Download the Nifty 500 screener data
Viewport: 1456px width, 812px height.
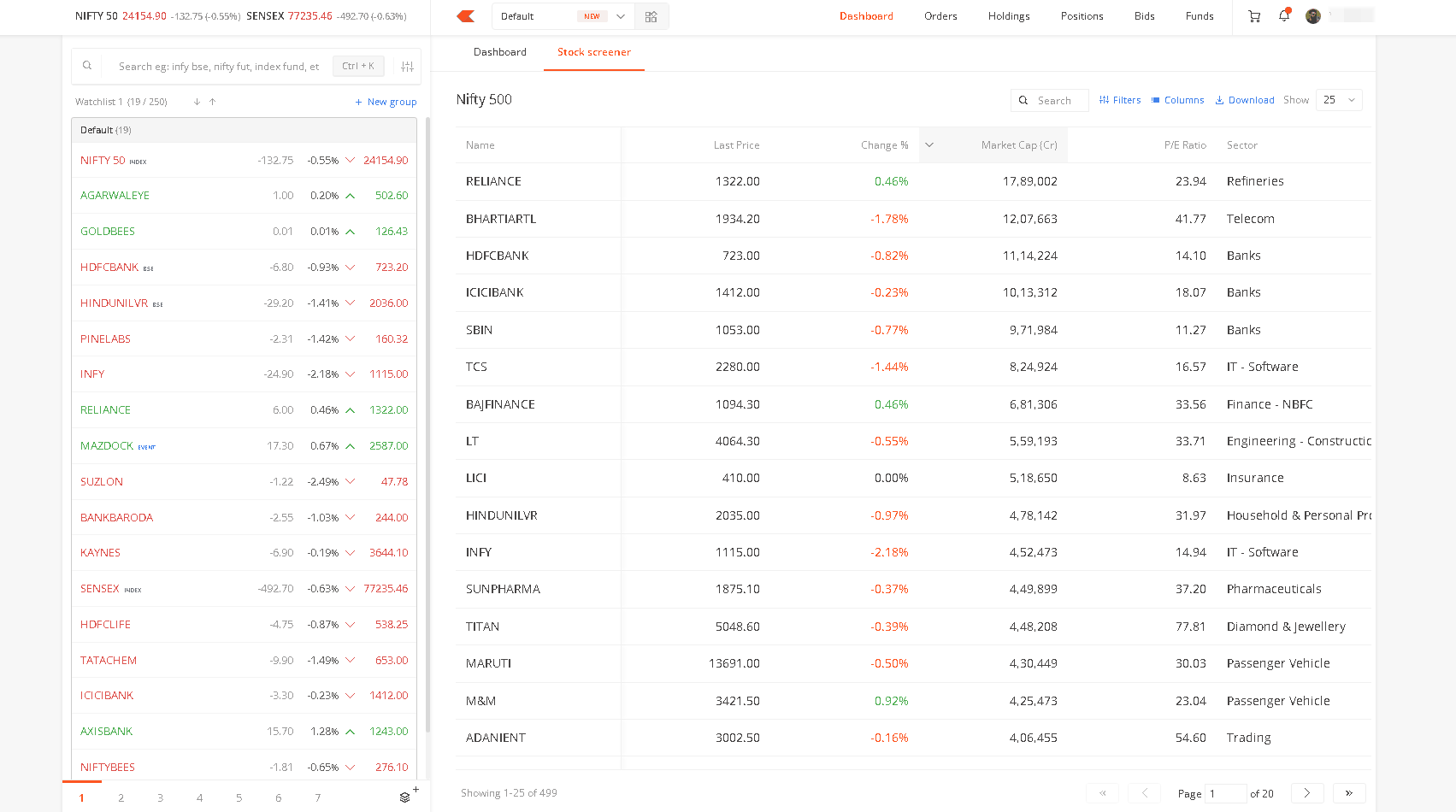(x=1245, y=100)
